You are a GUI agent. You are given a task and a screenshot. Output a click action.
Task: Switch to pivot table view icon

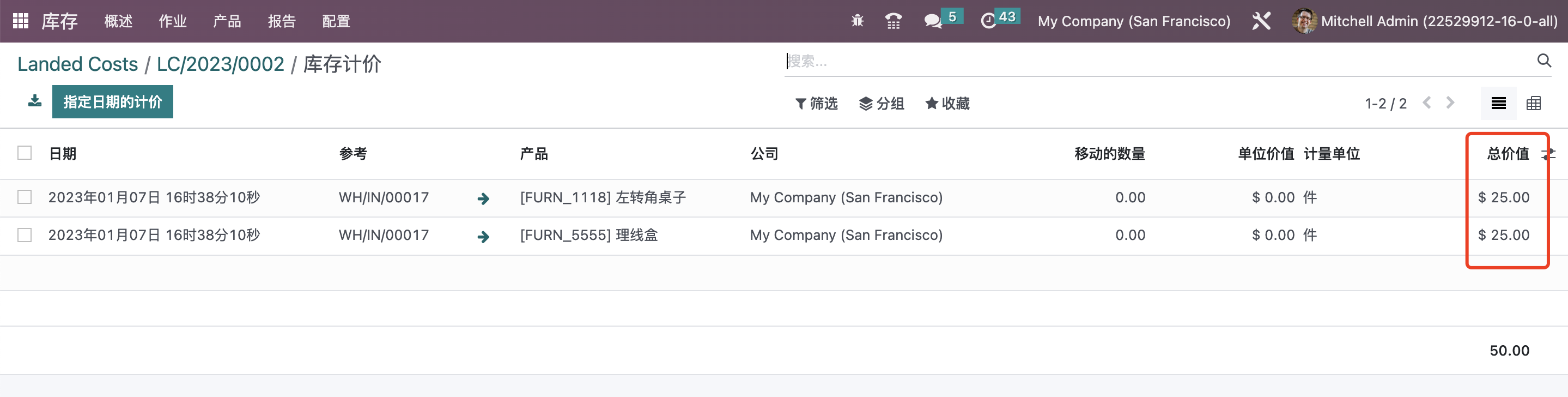[x=1533, y=104]
